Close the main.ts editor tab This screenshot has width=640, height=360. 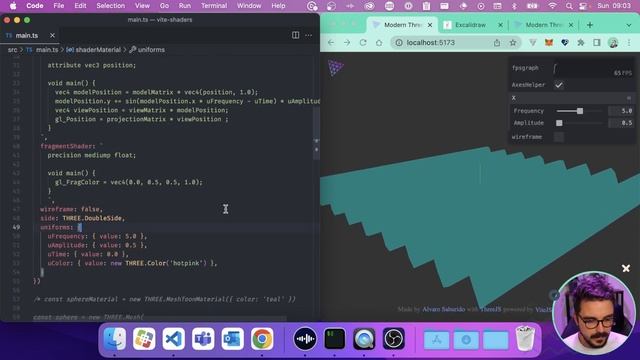[x=52, y=36]
